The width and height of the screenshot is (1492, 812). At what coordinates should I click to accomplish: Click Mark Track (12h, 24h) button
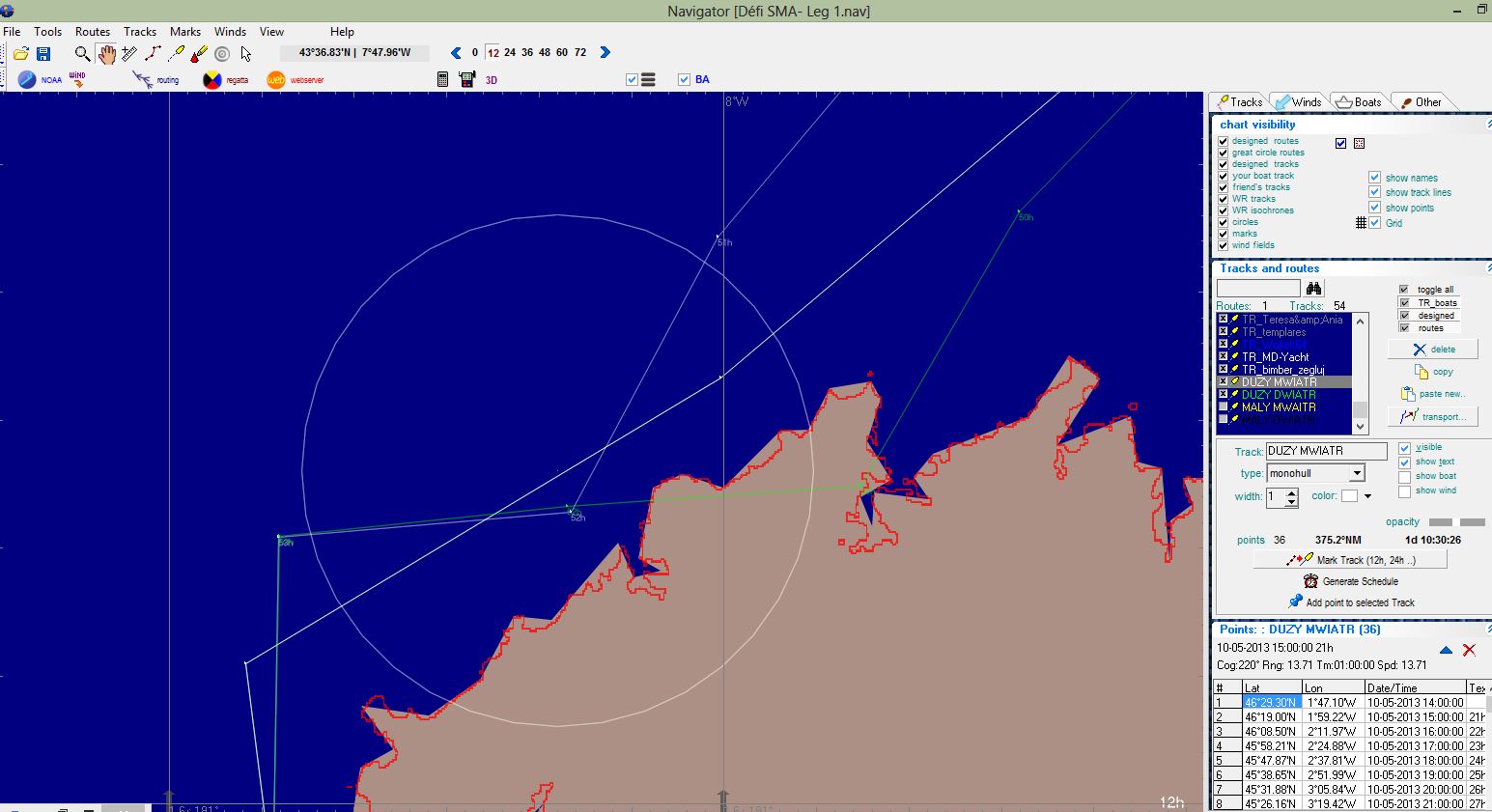pos(1350,560)
